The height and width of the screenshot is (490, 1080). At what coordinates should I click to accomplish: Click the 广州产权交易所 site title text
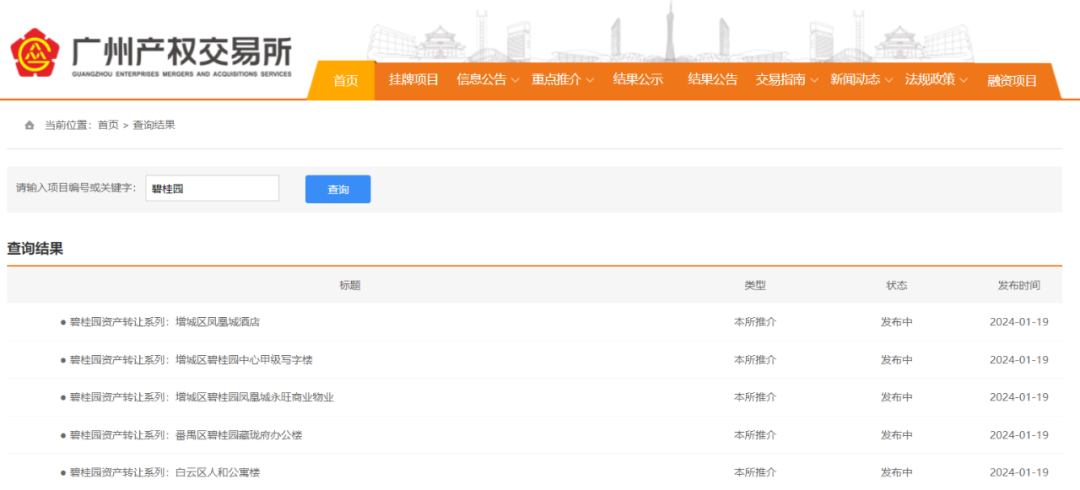click(x=182, y=51)
